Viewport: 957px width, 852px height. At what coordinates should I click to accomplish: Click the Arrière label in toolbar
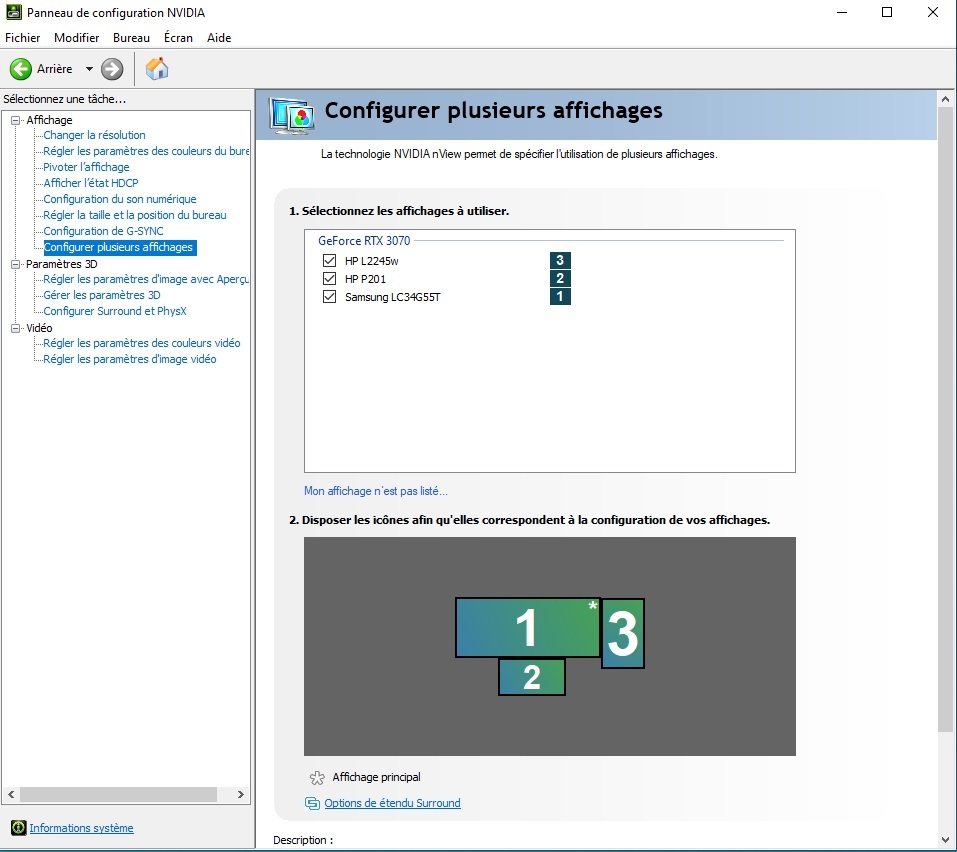coord(54,69)
